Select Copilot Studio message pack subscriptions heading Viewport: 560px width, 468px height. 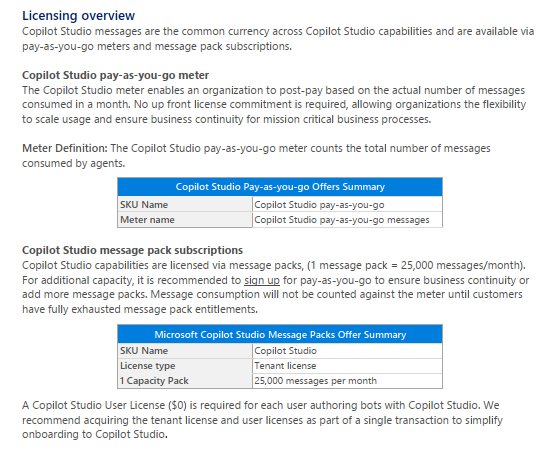[132, 250]
